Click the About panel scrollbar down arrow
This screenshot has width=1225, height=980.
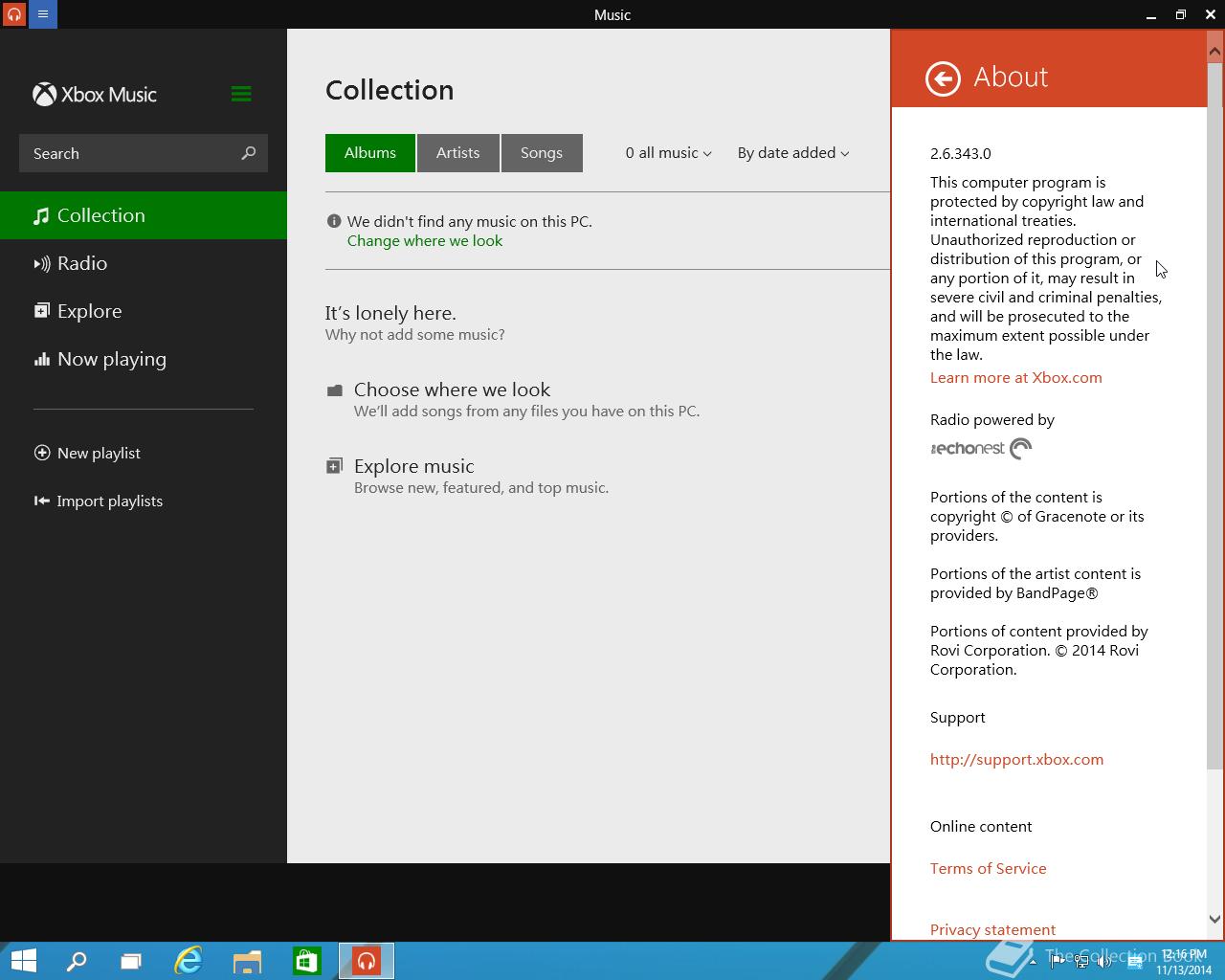(1215, 919)
